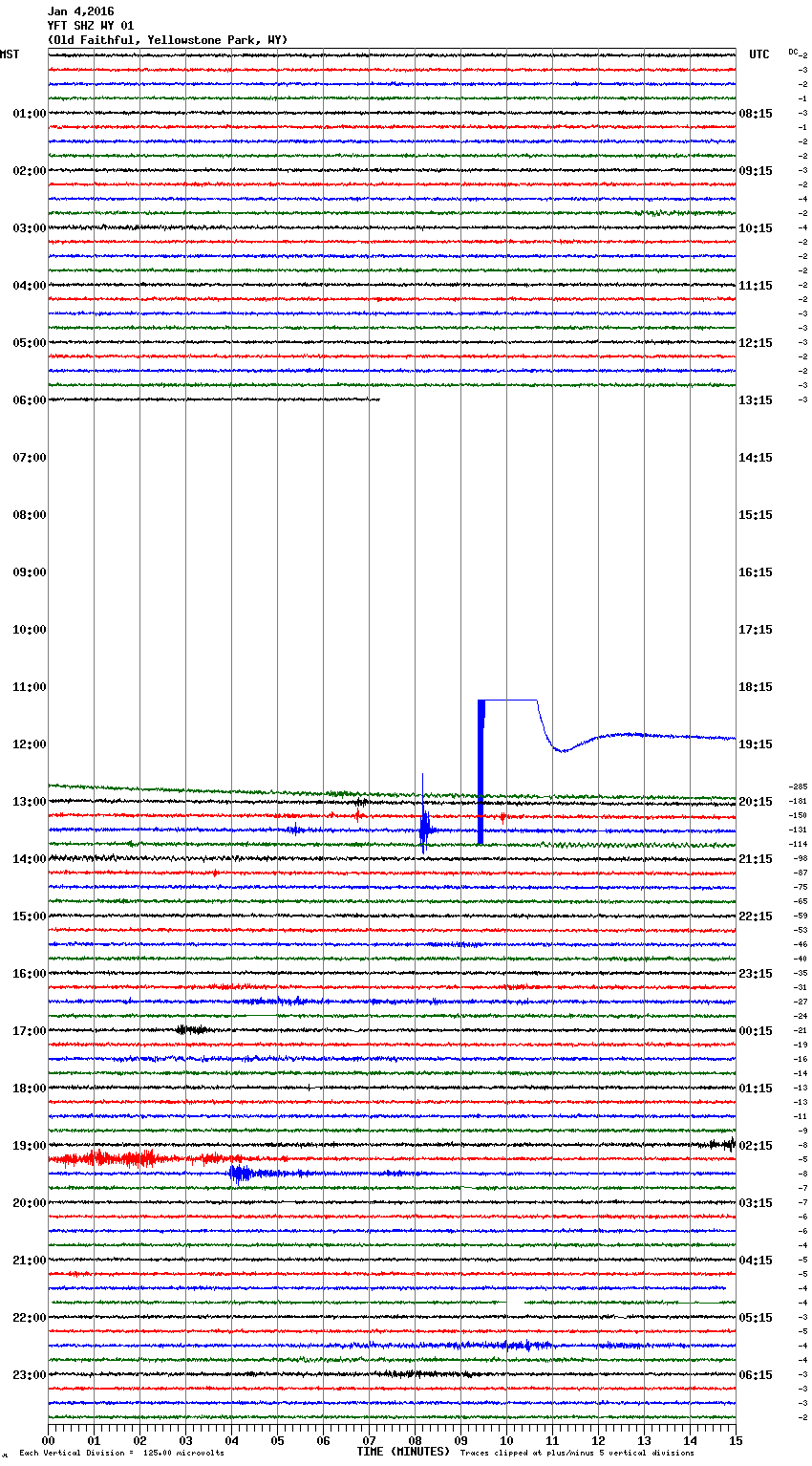Click the 'UTC' time zone label
Screen dimensions: 812x1466
(759, 54)
